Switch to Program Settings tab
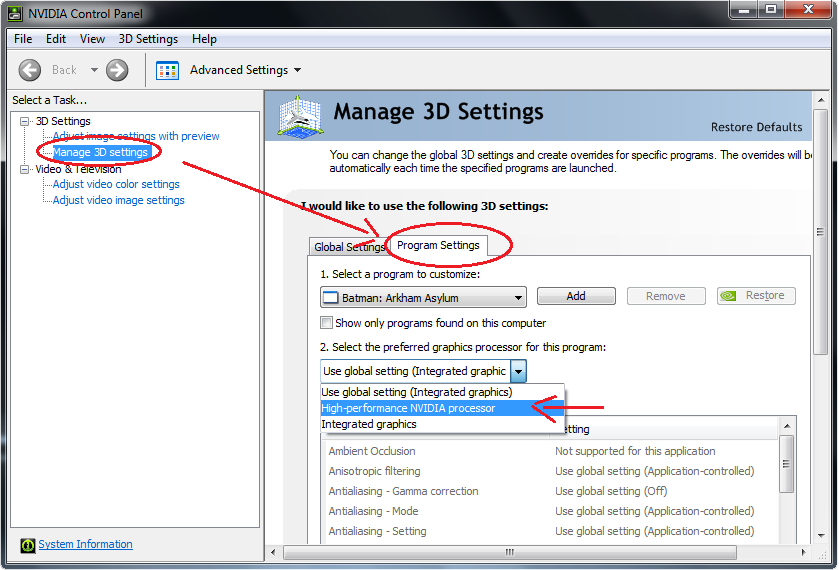Image resolution: width=839 pixels, height=570 pixels. 438,245
